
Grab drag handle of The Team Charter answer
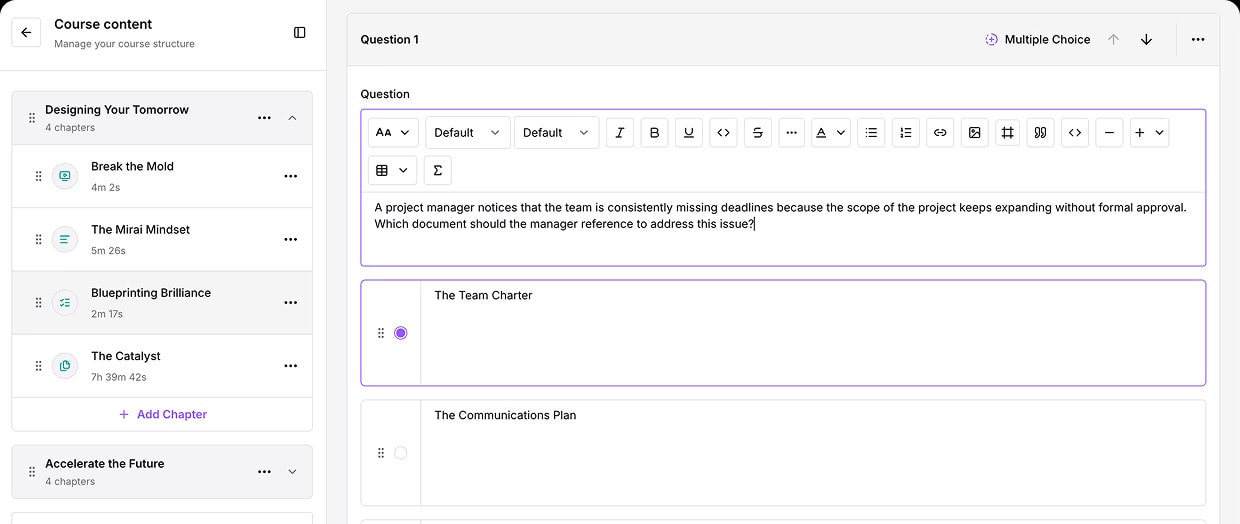(x=381, y=333)
